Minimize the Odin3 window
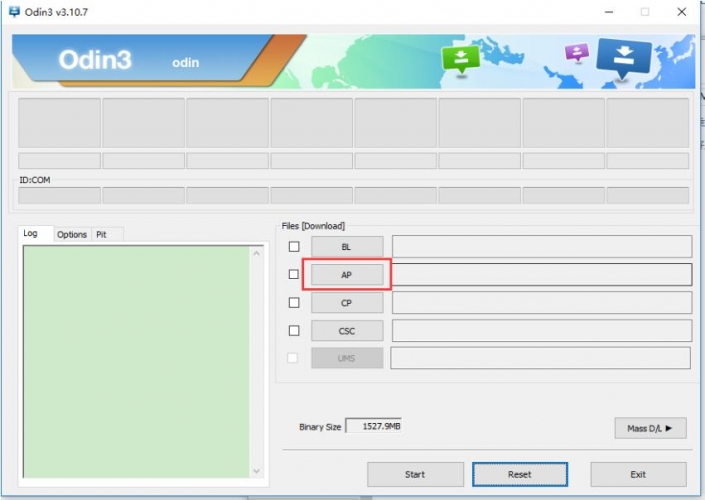Viewport: 705px width, 500px height. [609, 12]
